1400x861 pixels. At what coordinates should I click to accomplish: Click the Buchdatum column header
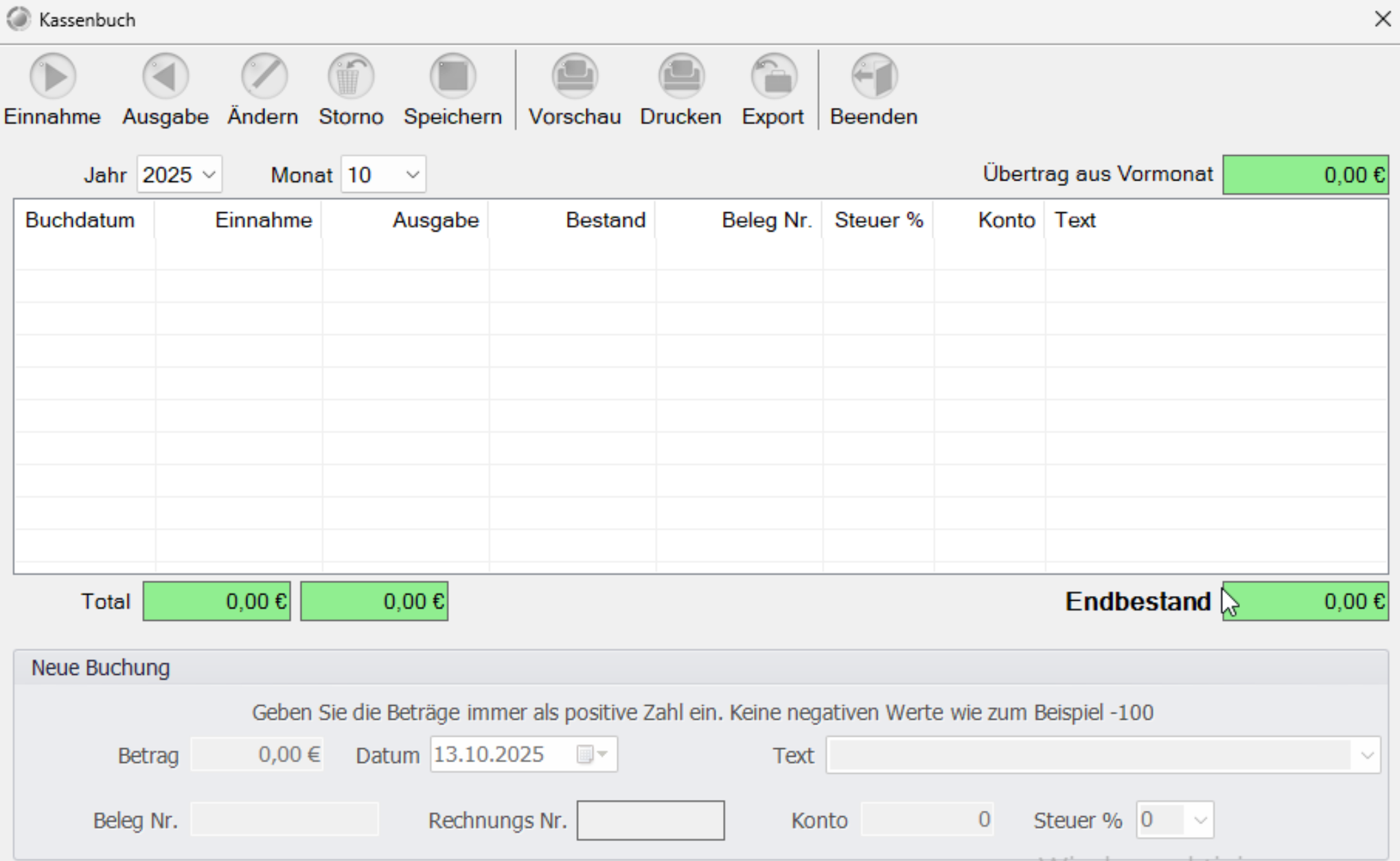[84, 220]
